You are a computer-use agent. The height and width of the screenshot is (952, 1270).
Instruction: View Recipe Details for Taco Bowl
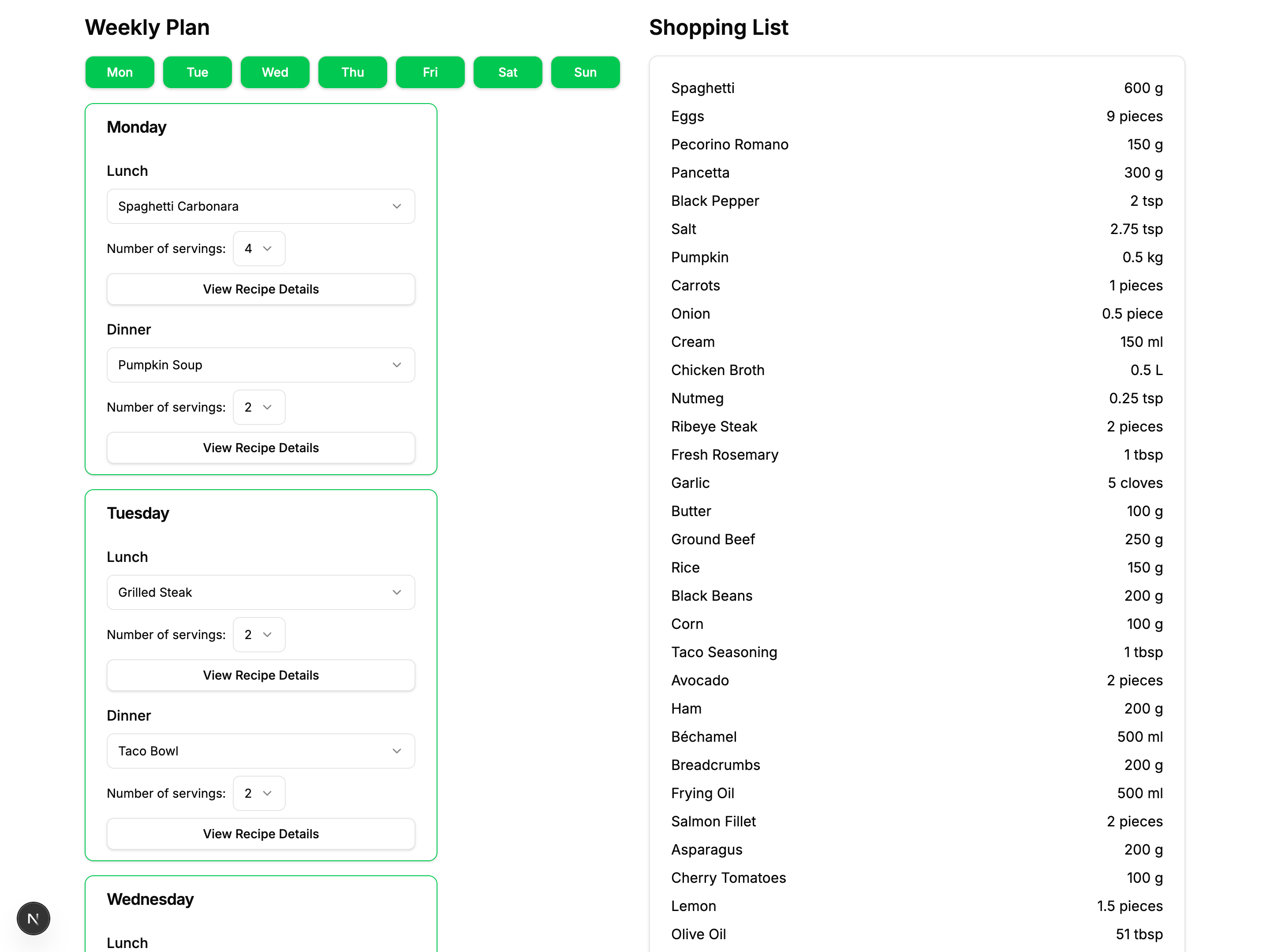tap(261, 834)
